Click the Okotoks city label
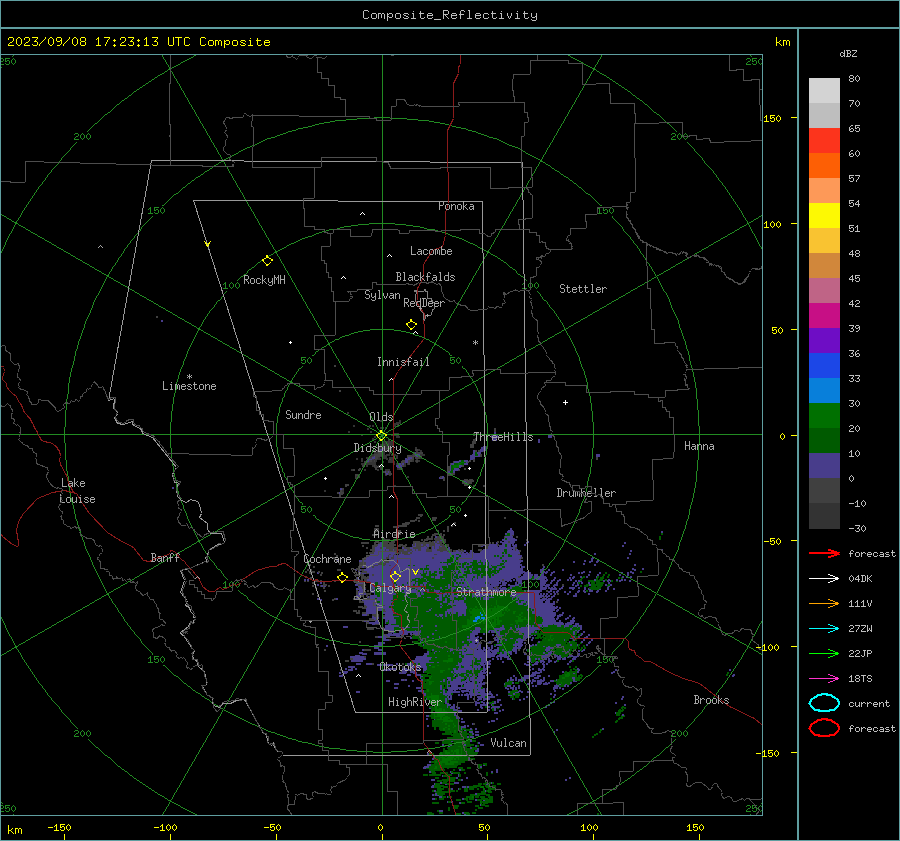Screen dimensions: 900x841 coord(400,667)
